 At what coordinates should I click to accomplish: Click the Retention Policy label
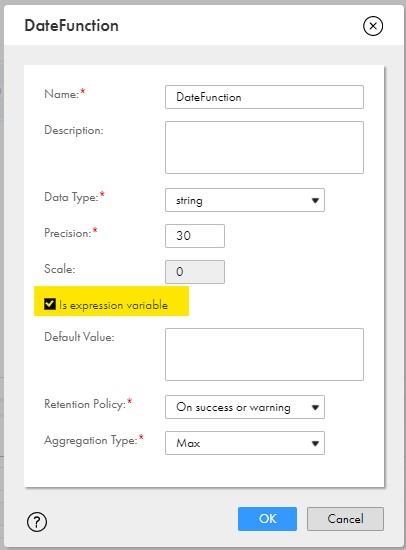click(x=85, y=404)
